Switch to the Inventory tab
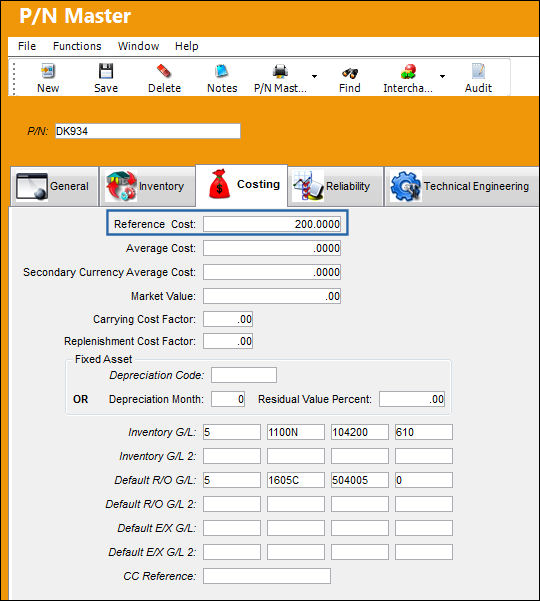This screenshot has width=540, height=601. click(x=148, y=186)
